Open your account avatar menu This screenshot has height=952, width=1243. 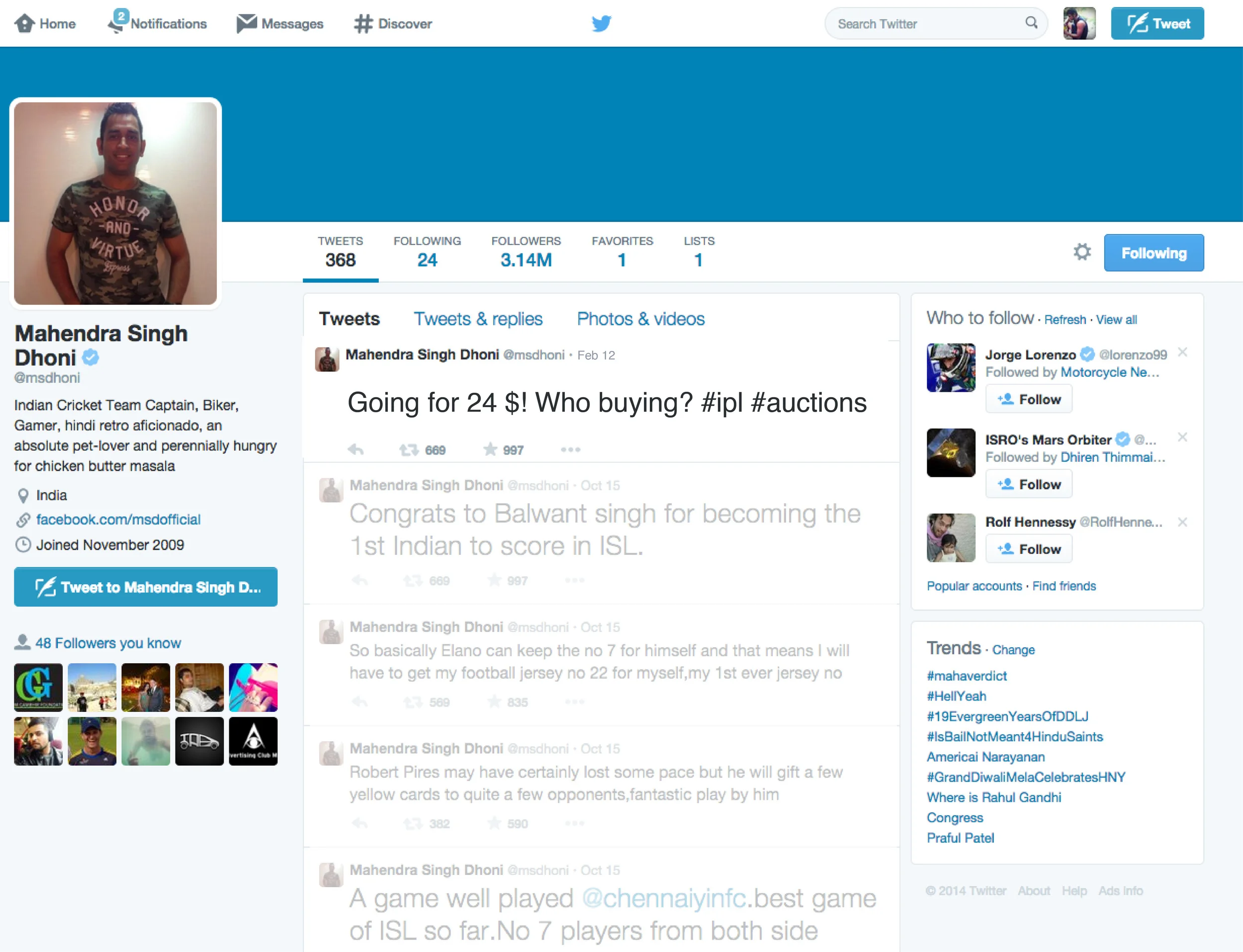[x=1079, y=23]
